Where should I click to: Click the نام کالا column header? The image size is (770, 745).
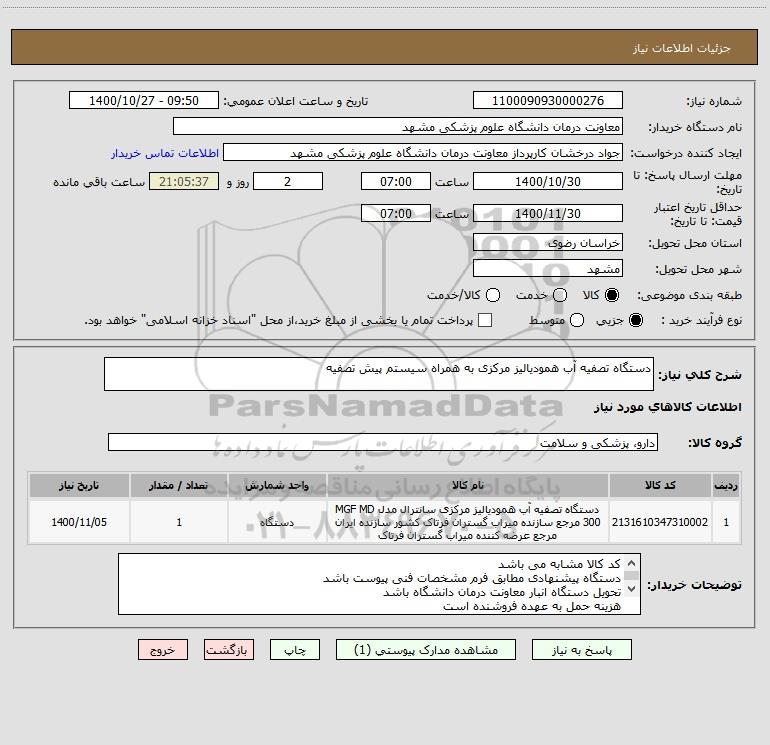pyautogui.click(x=468, y=486)
